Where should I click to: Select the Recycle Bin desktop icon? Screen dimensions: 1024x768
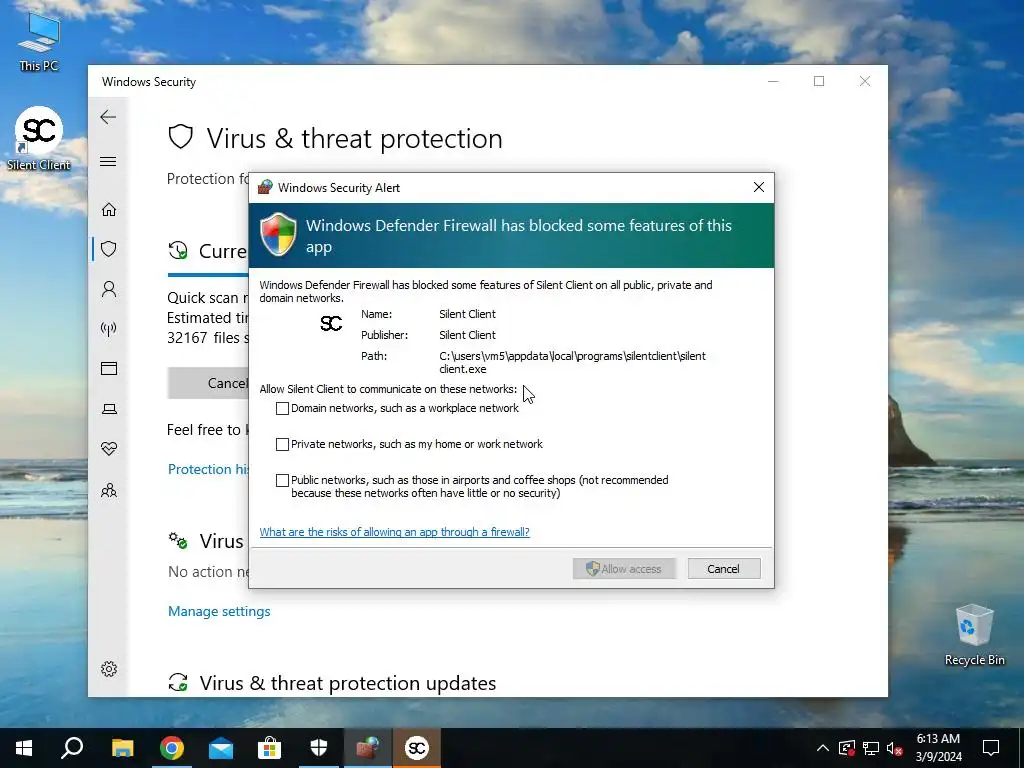pyautogui.click(x=974, y=635)
